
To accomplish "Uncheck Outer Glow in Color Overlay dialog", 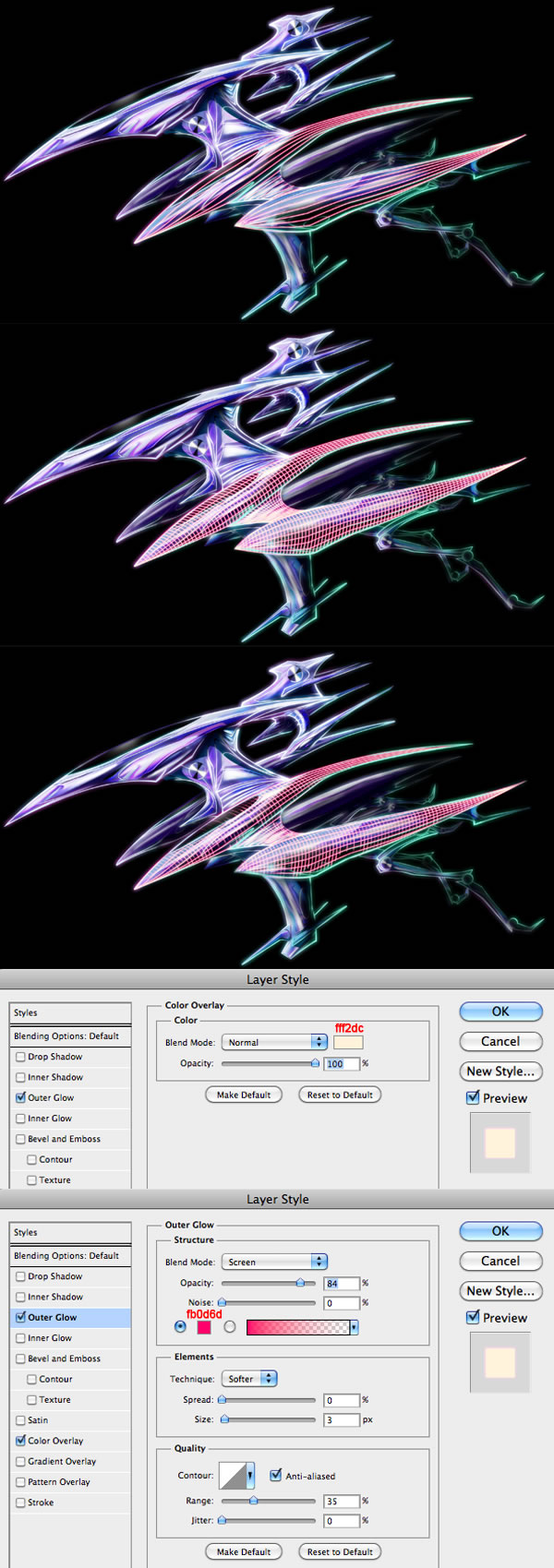I will tap(20, 1097).
